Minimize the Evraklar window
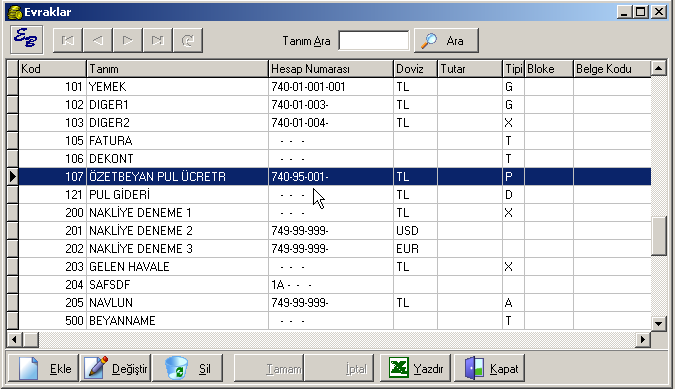675x389 pixels. [x=624, y=12]
